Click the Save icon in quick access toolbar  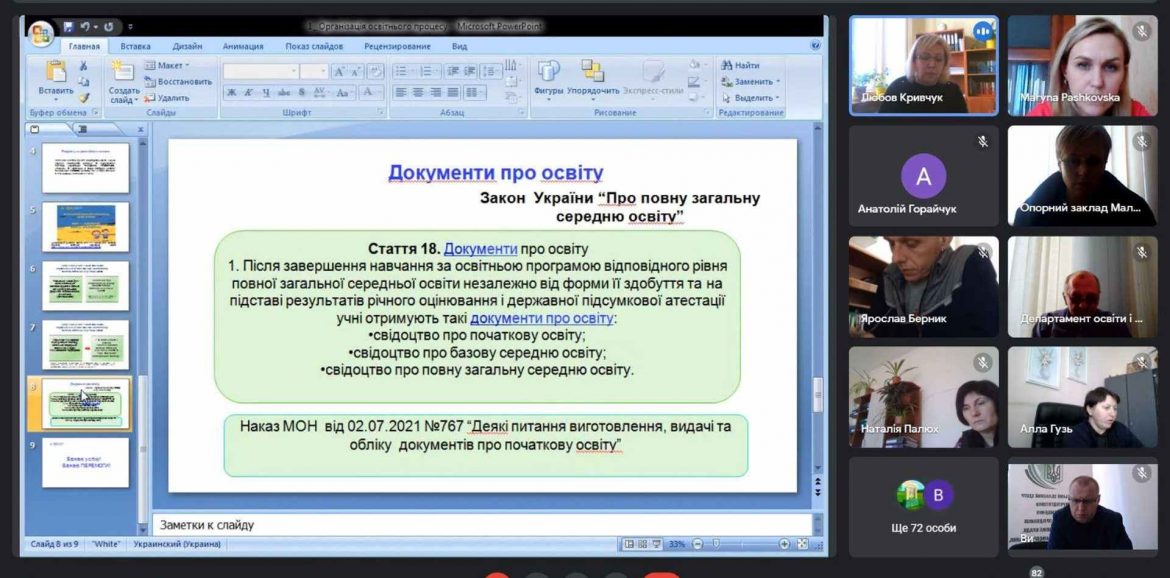point(69,26)
